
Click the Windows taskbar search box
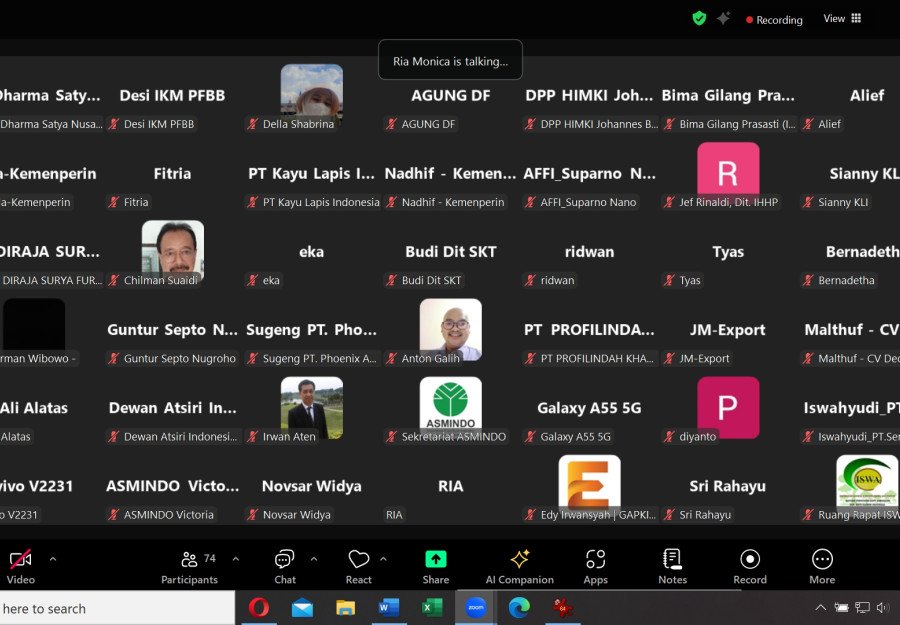point(100,608)
